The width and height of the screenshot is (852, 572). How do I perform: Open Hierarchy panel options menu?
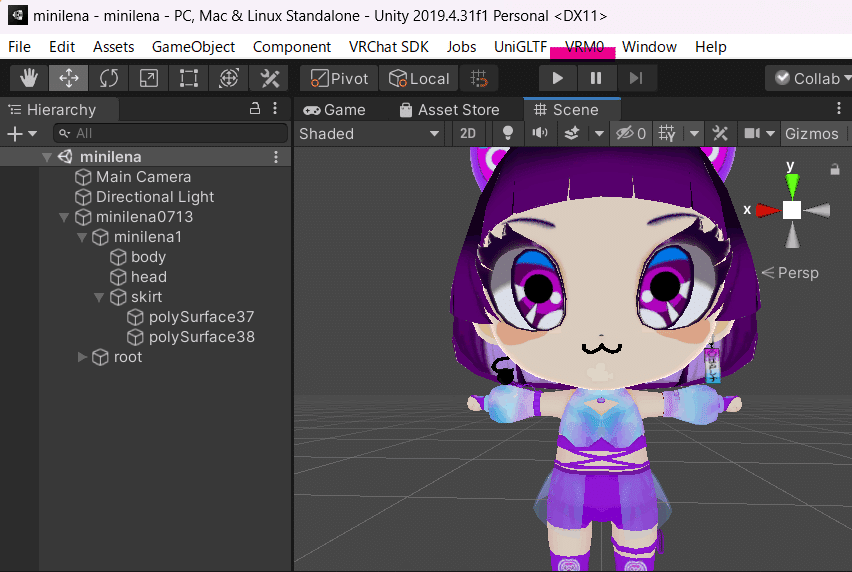275,108
